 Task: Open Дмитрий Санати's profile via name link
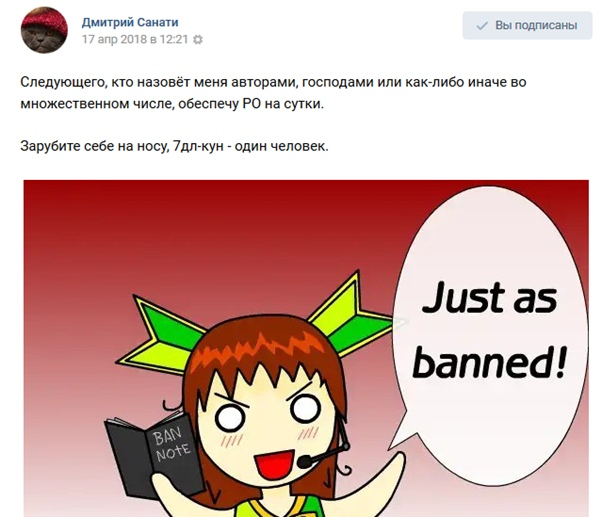pyautogui.click(x=130, y=22)
